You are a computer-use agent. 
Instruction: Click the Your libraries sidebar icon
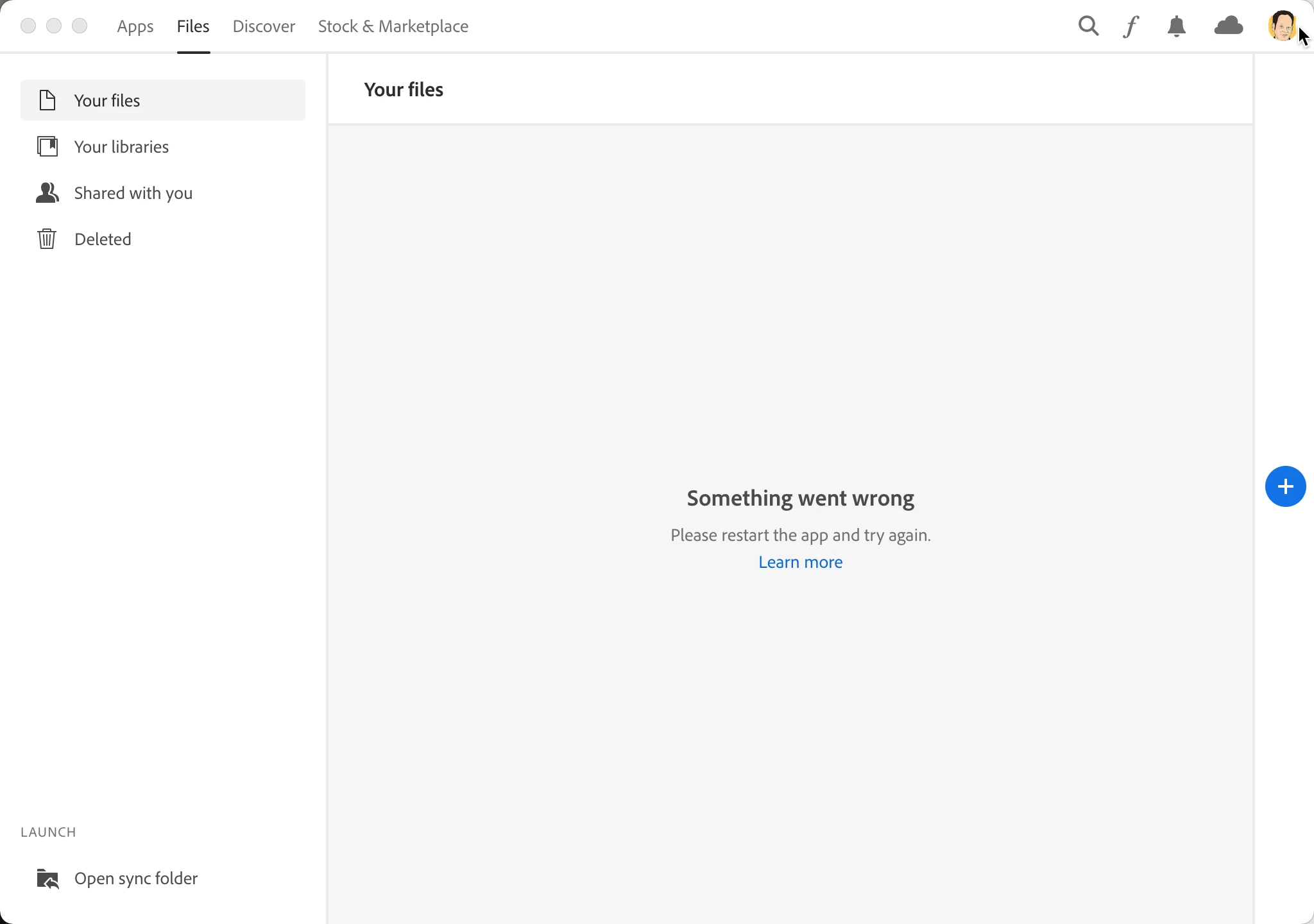(47, 146)
